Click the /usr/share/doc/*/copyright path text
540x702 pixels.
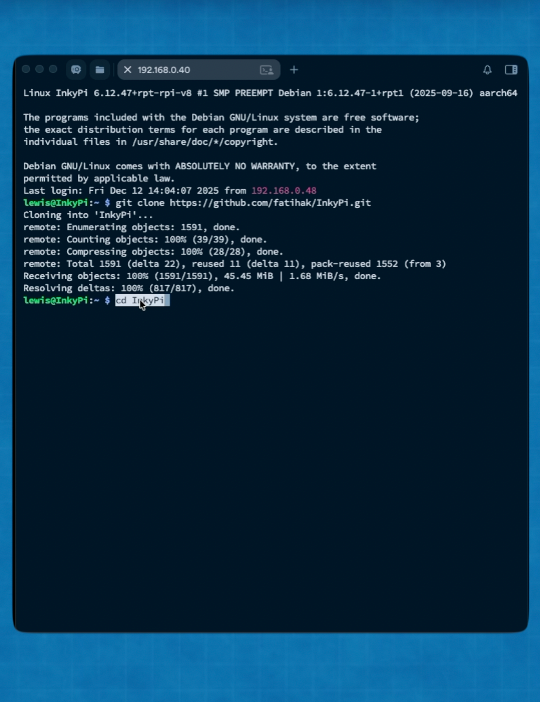(x=205, y=142)
